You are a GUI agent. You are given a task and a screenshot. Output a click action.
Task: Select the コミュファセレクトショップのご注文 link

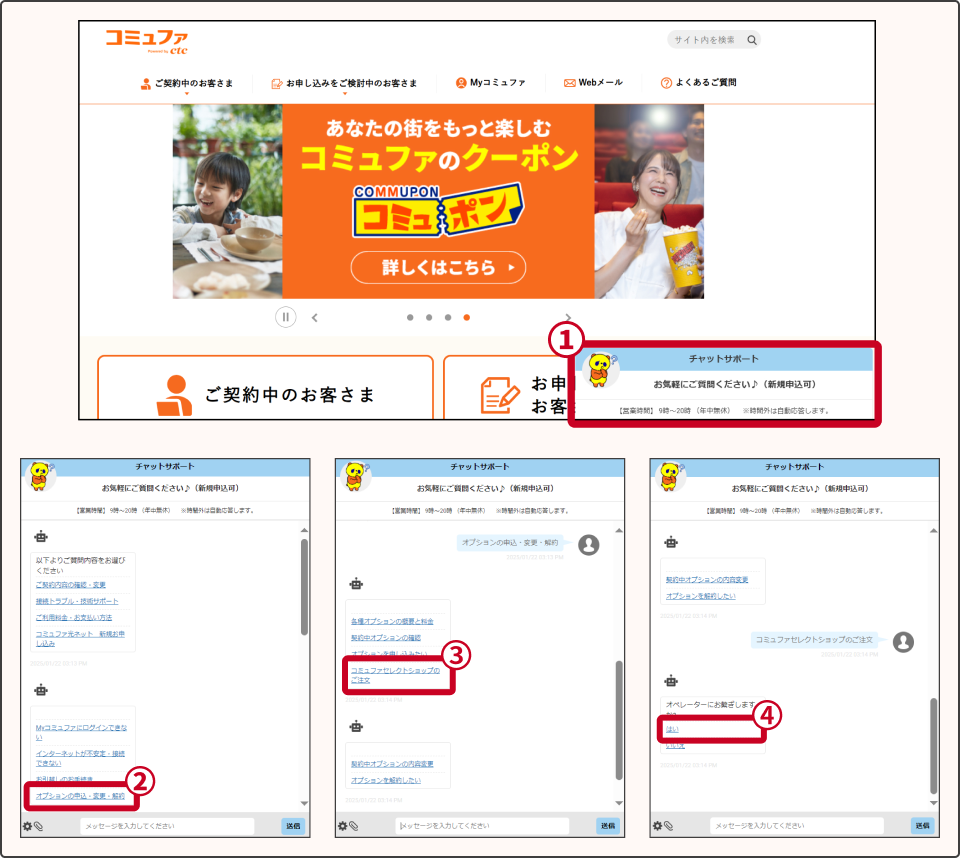pos(395,675)
